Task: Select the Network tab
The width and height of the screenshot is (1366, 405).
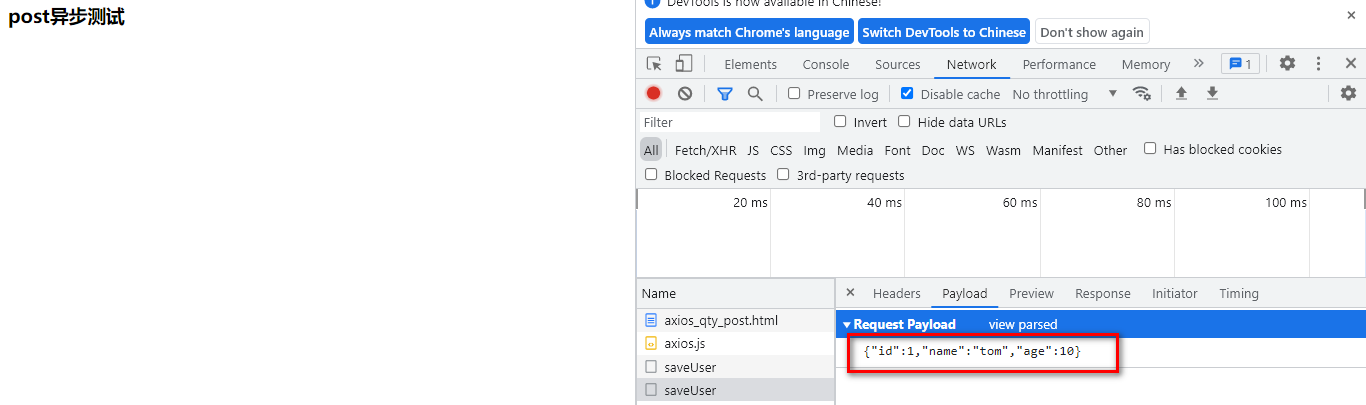Action: (x=971, y=64)
